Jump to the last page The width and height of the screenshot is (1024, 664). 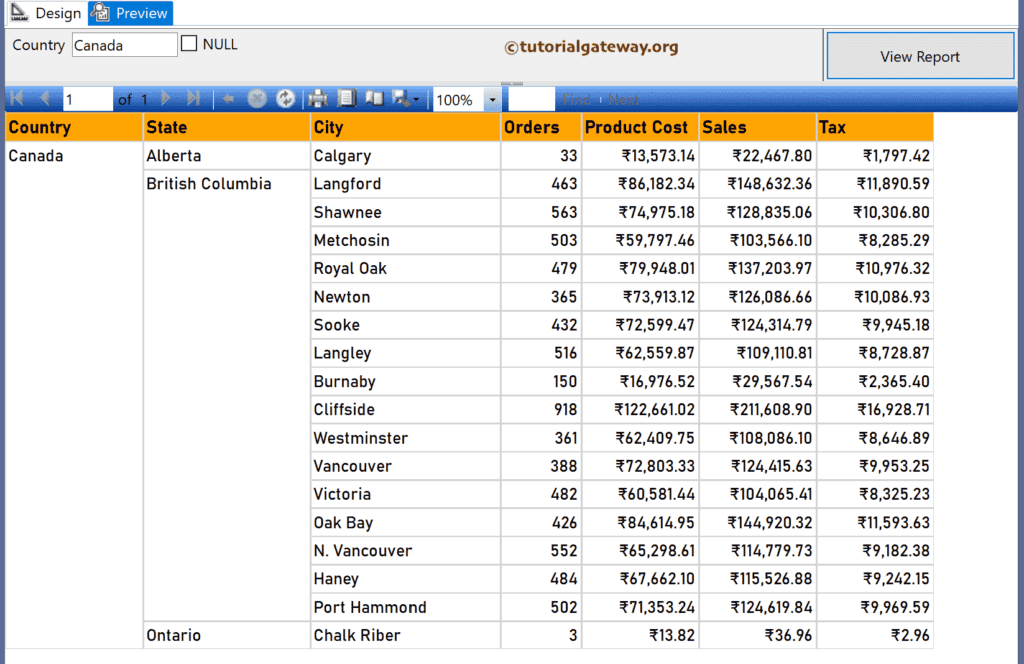click(194, 98)
